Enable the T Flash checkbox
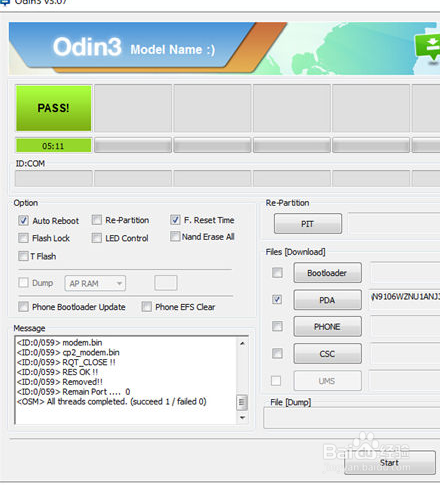 23,256
